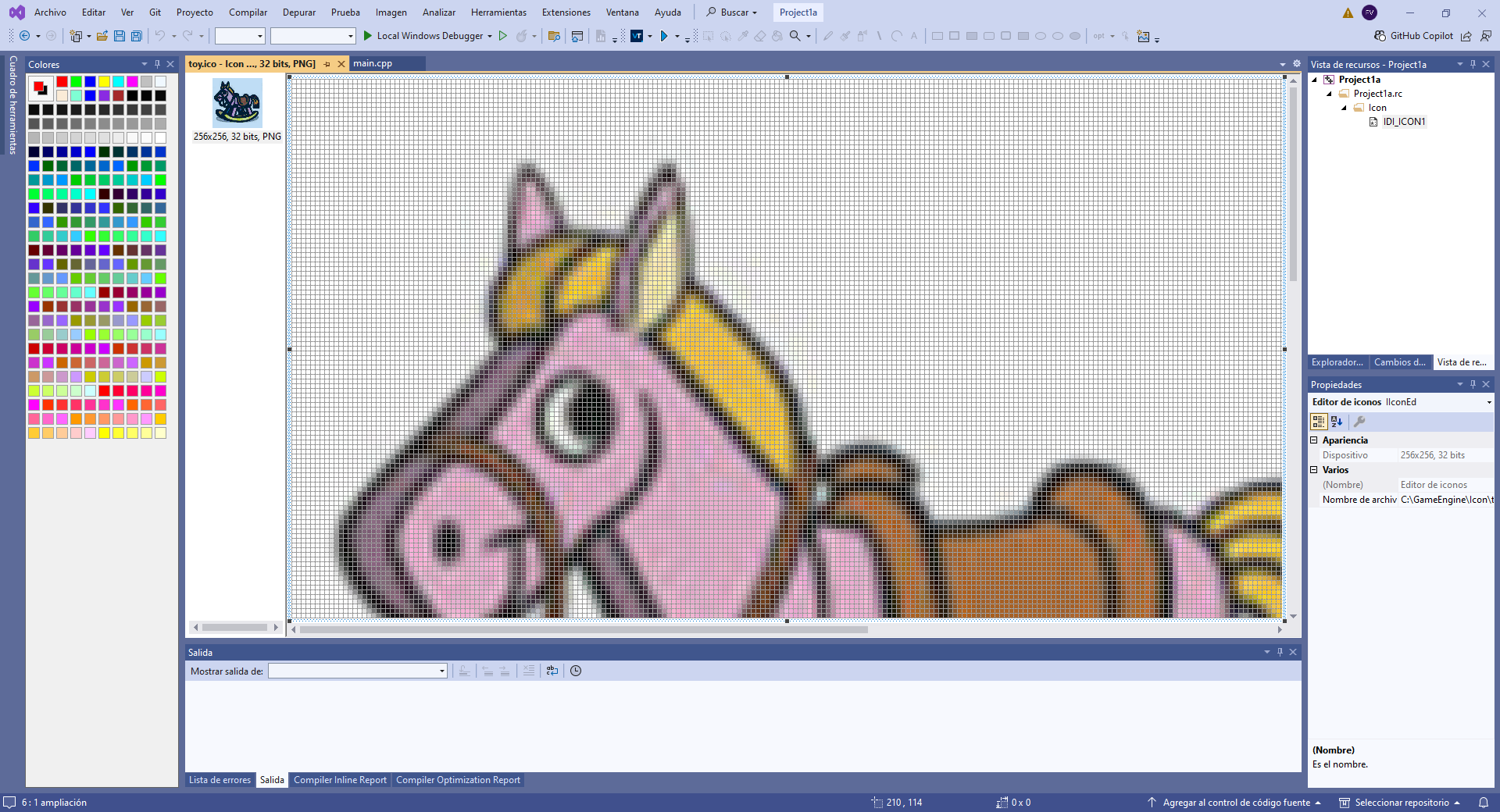The image size is (1500, 812).
Task: Collapse the Icon folder tree node
Action: pos(1344,108)
